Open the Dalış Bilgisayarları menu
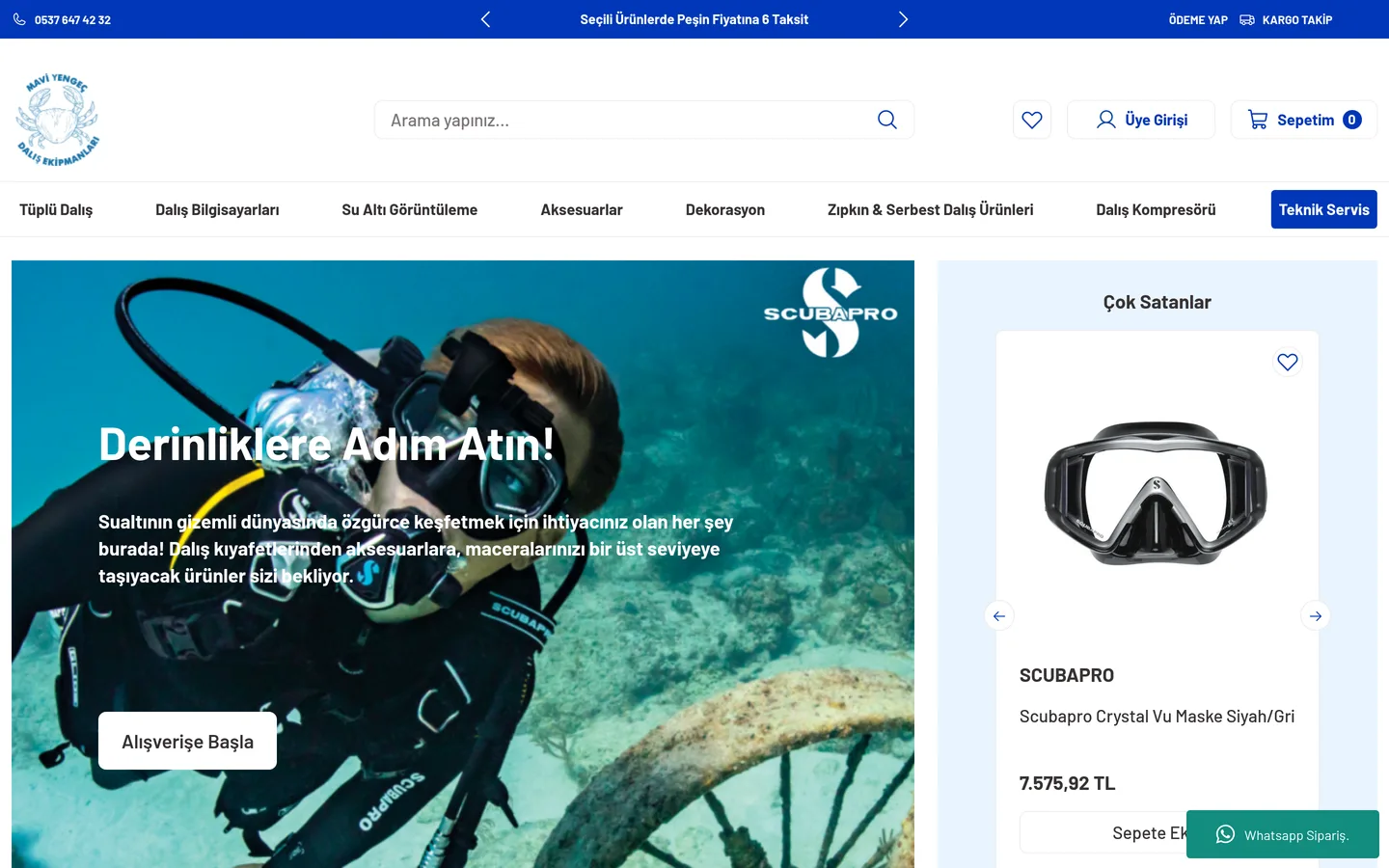Viewport: 1389px width, 868px height. [x=217, y=209]
